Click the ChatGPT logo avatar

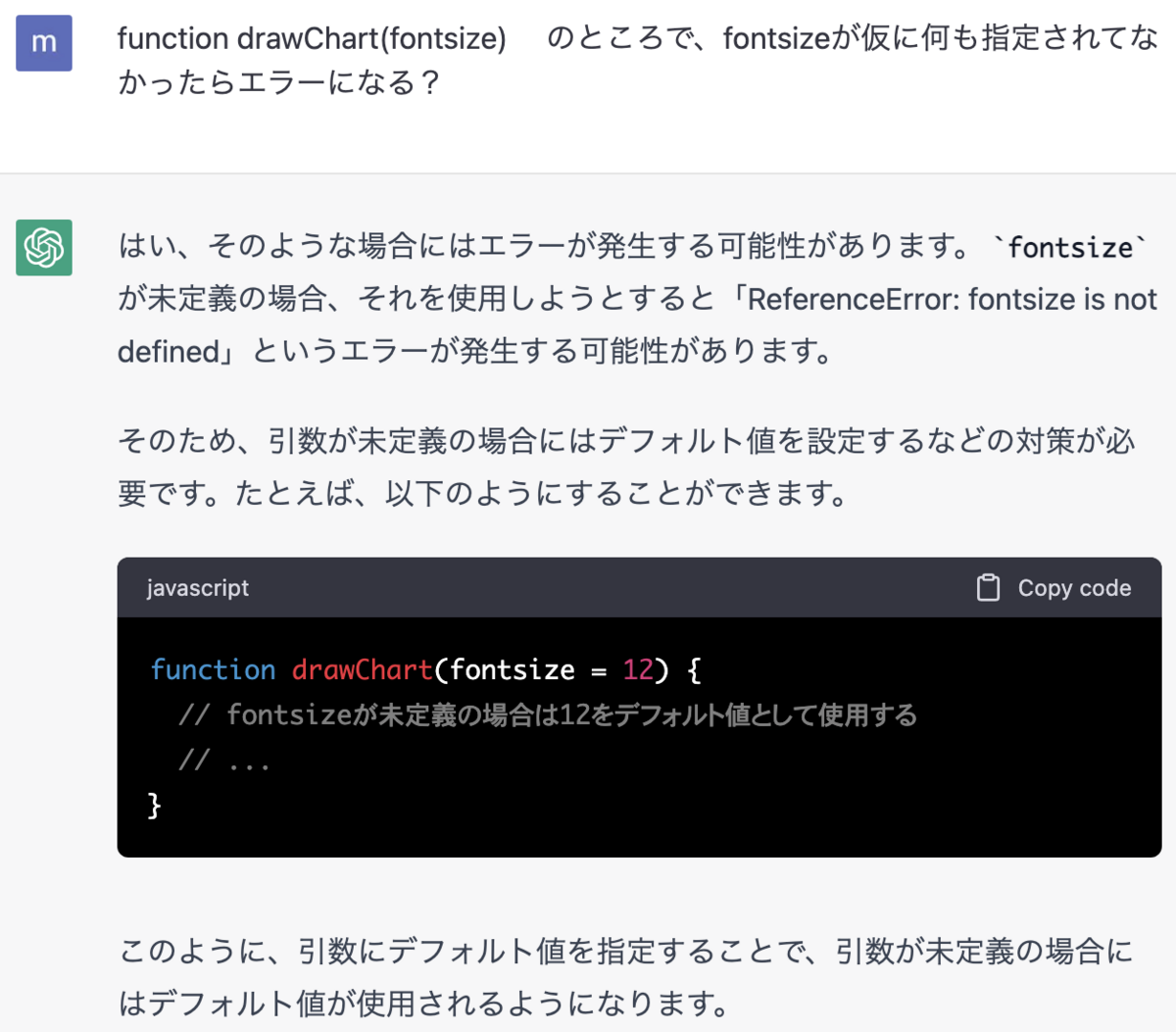[x=44, y=247]
